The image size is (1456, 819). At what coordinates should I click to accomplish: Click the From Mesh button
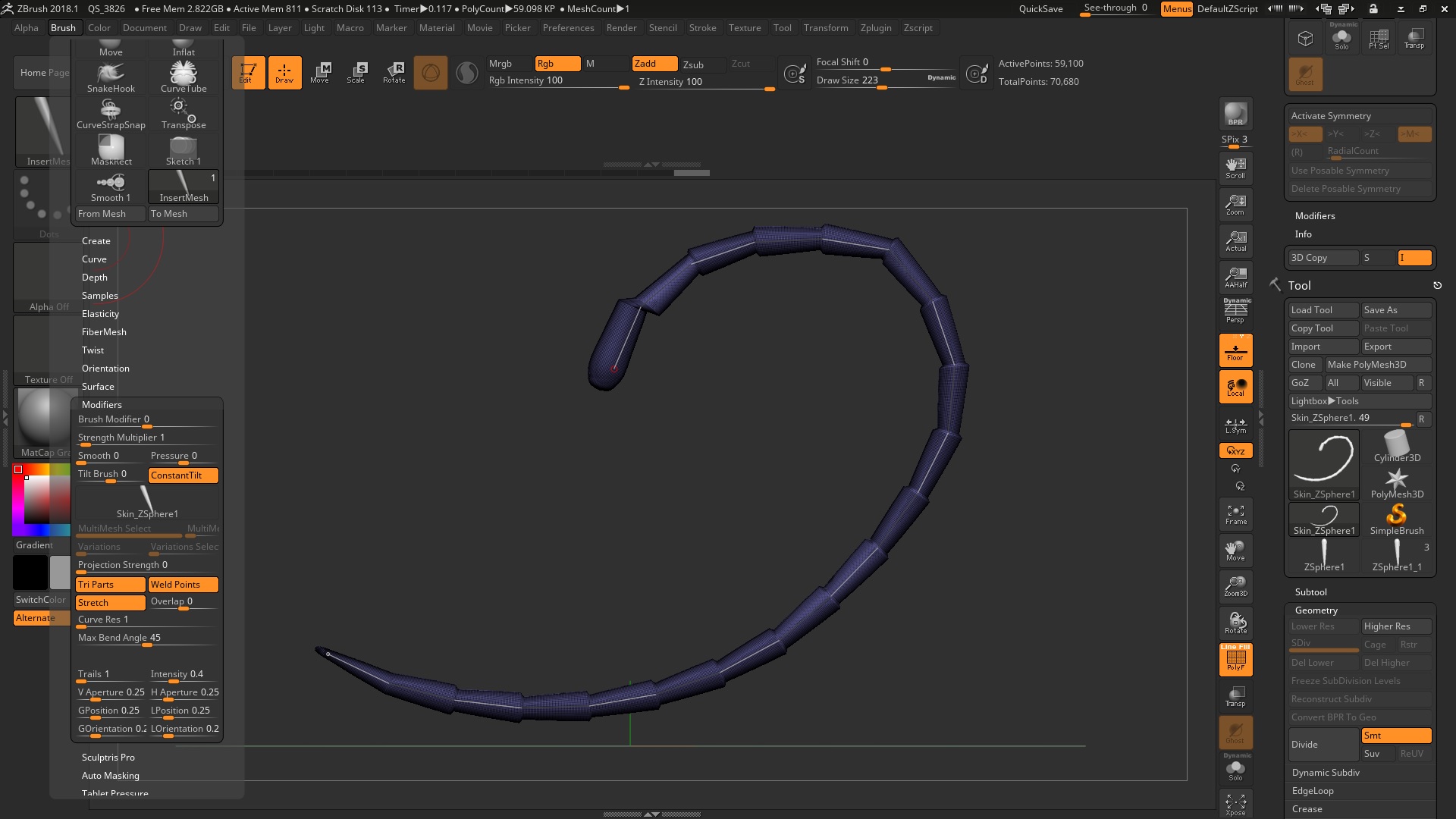coord(111,214)
